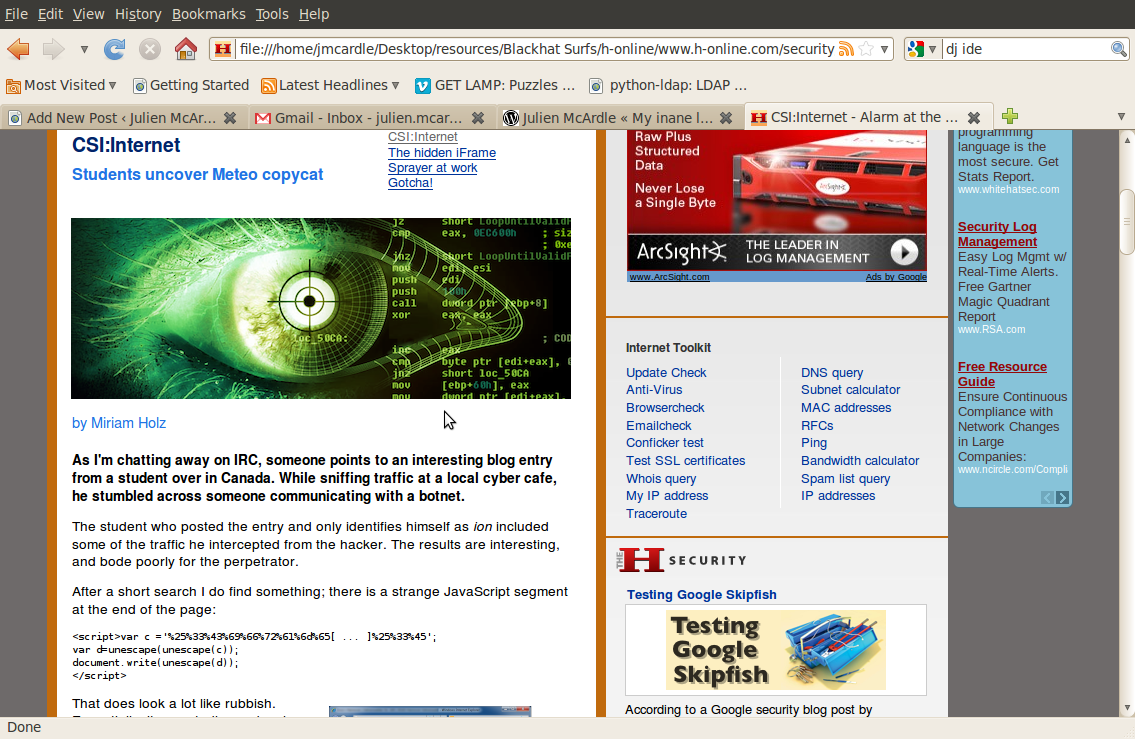This screenshot has height=739, width=1135.
Task: Click the Google search engine icon
Action: point(916,49)
